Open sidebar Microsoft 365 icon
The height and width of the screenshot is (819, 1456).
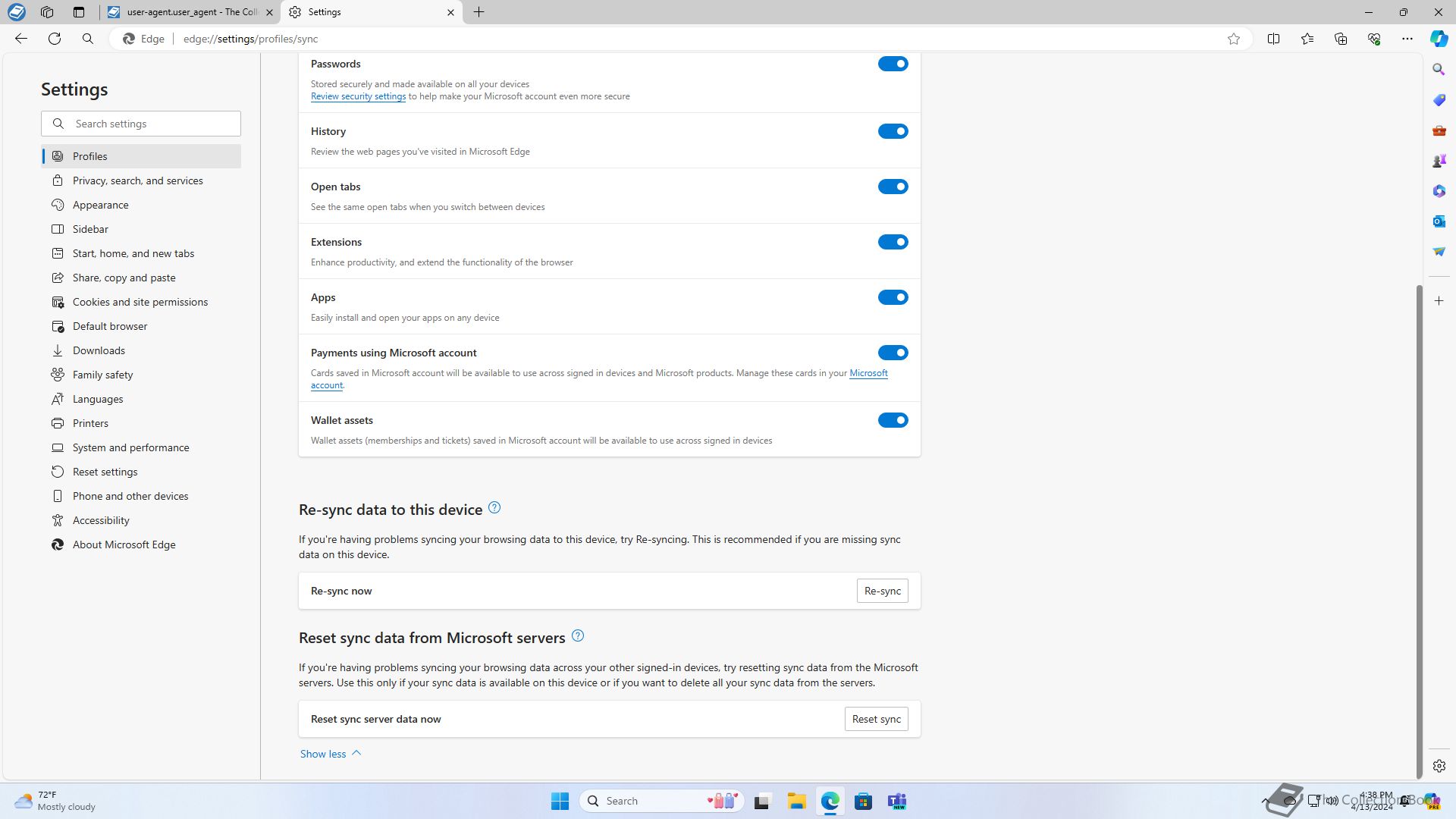pos(1439,191)
